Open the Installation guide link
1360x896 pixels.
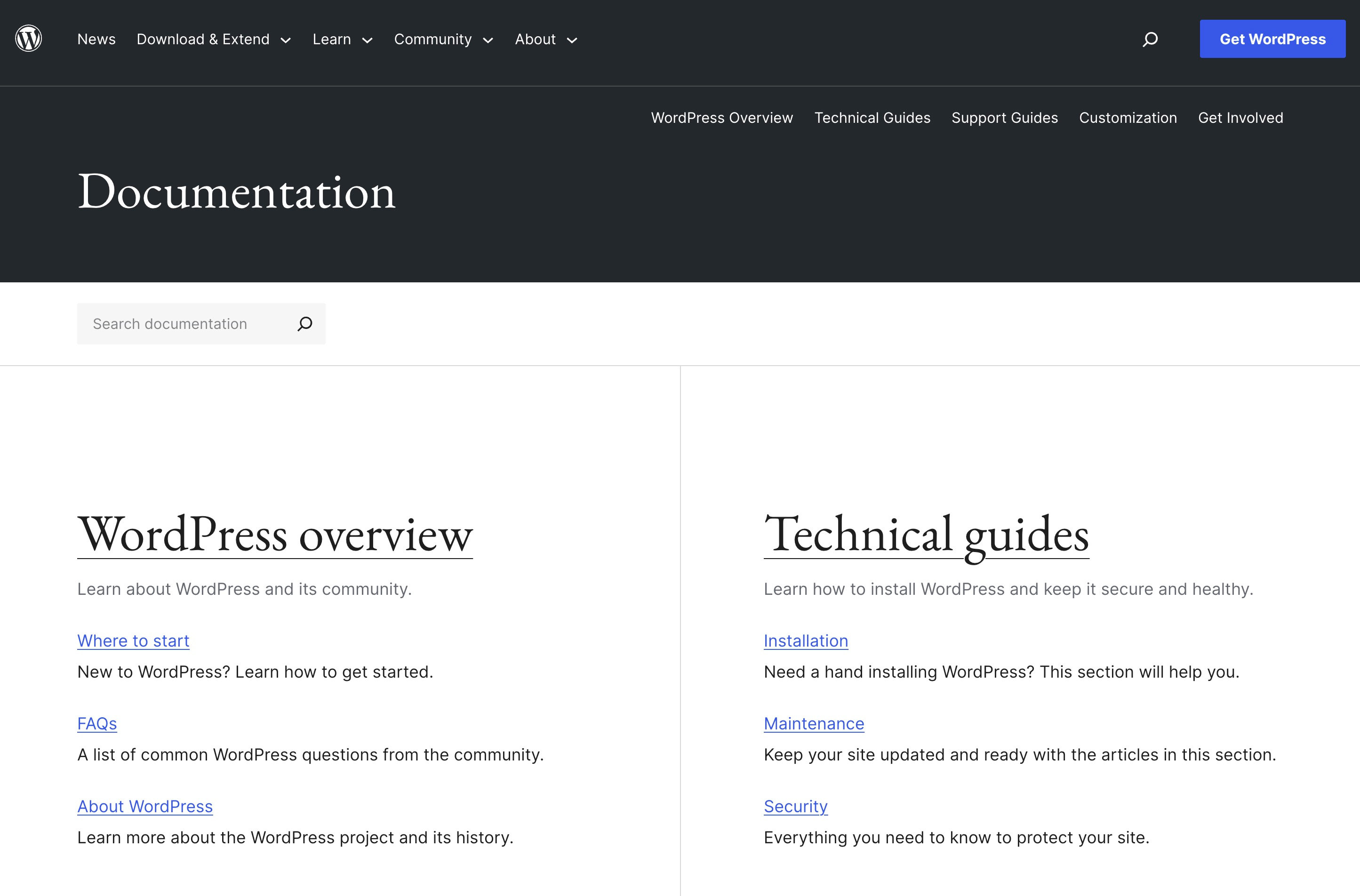tap(806, 640)
